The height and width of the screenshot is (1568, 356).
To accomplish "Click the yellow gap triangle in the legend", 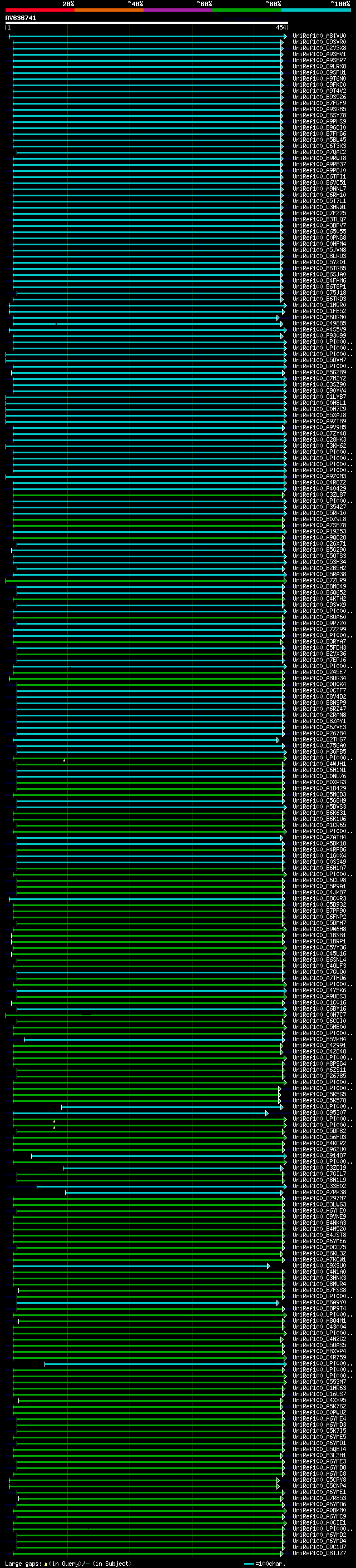I will (x=46, y=1563).
